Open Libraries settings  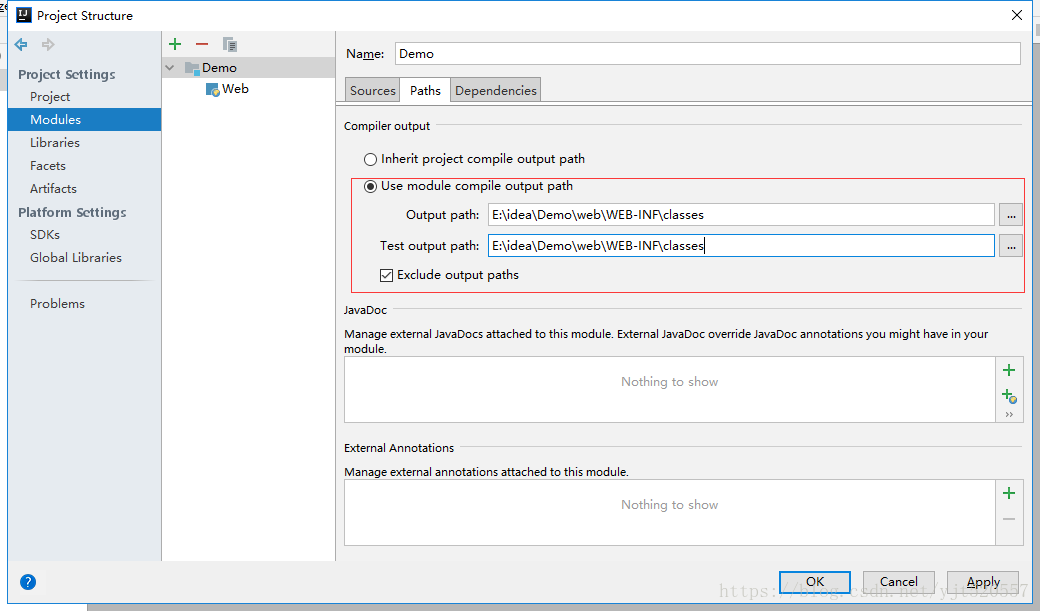[54, 143]
